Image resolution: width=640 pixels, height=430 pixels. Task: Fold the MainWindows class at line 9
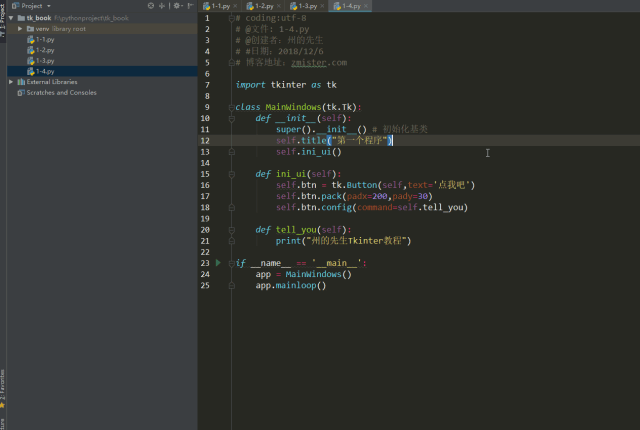231,107
